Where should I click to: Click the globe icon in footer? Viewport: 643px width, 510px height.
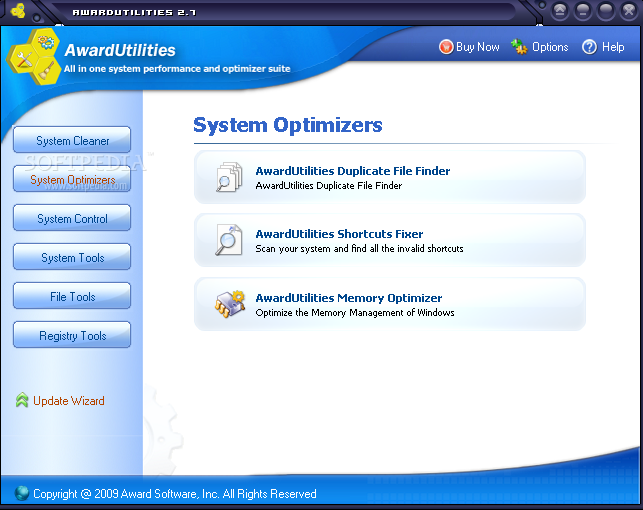(x=22, y=493)
